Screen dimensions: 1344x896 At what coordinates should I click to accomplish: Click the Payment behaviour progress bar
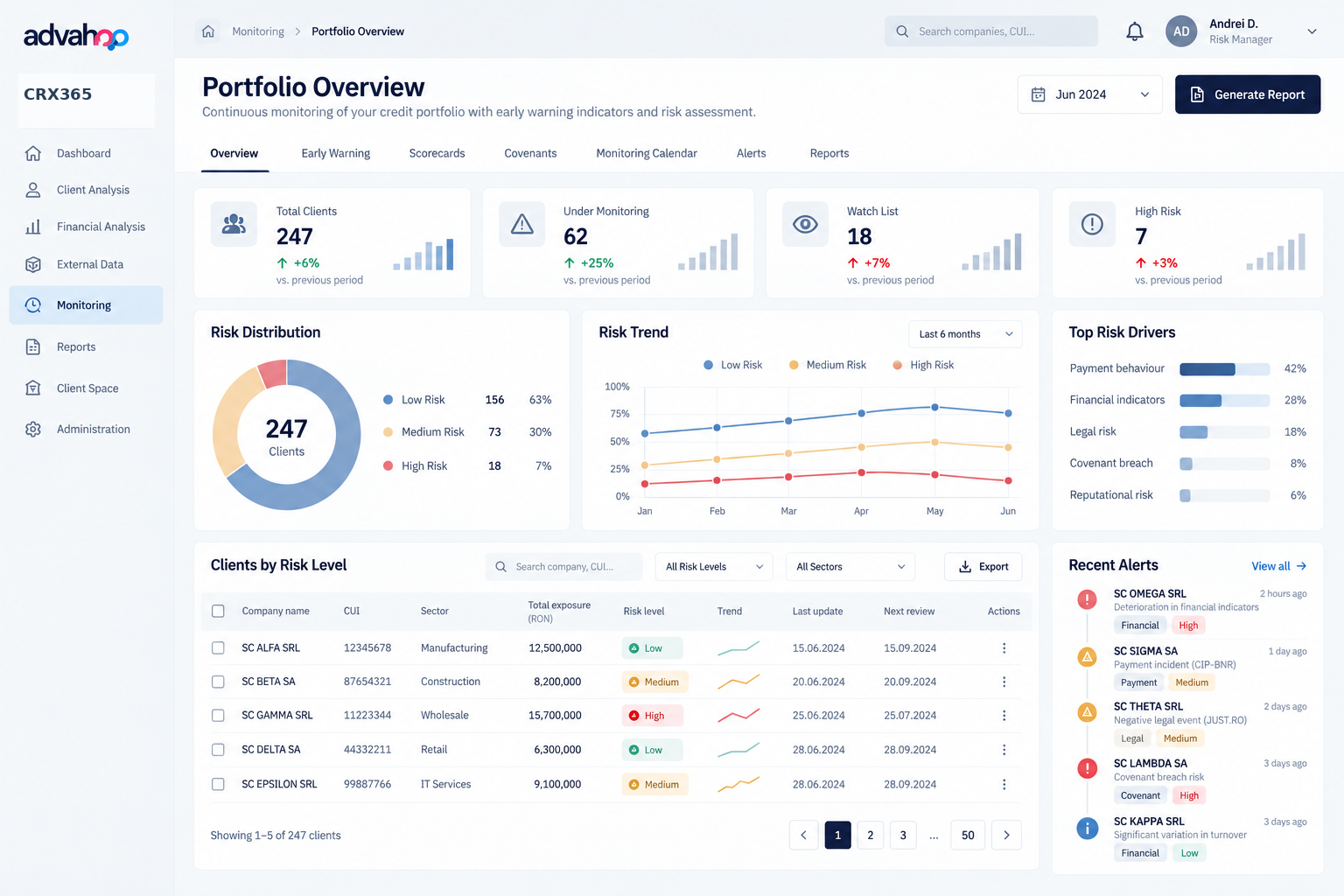[x=1225, y=369]
